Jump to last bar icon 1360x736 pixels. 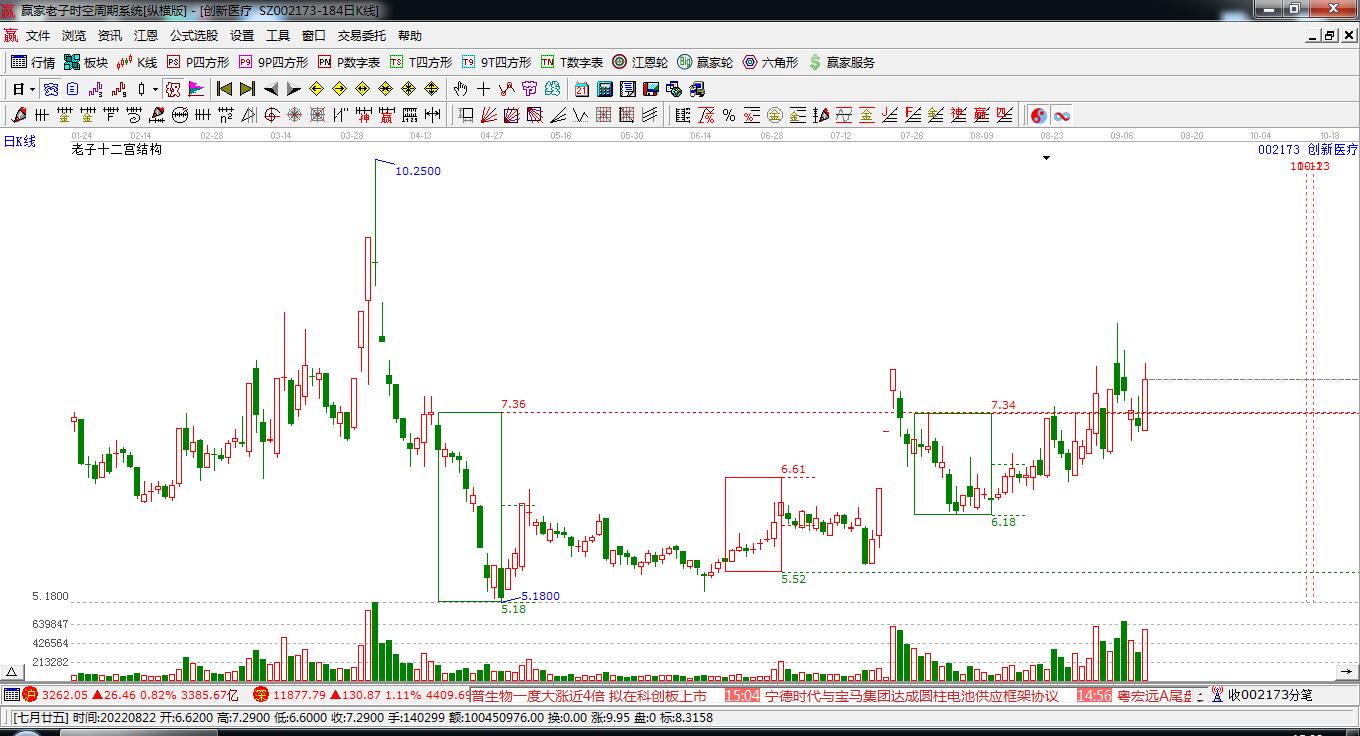247,89
